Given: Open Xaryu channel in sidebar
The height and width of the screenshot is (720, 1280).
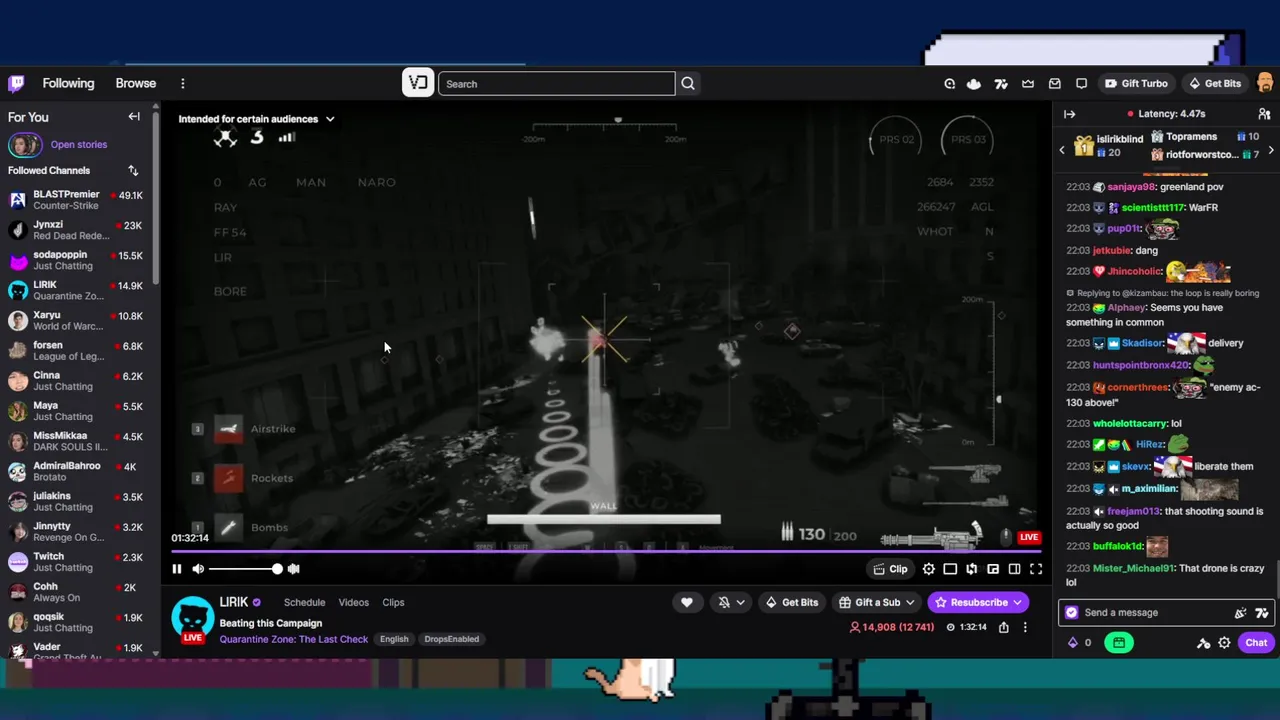Looking at the screenshot, I should point(77,321).
